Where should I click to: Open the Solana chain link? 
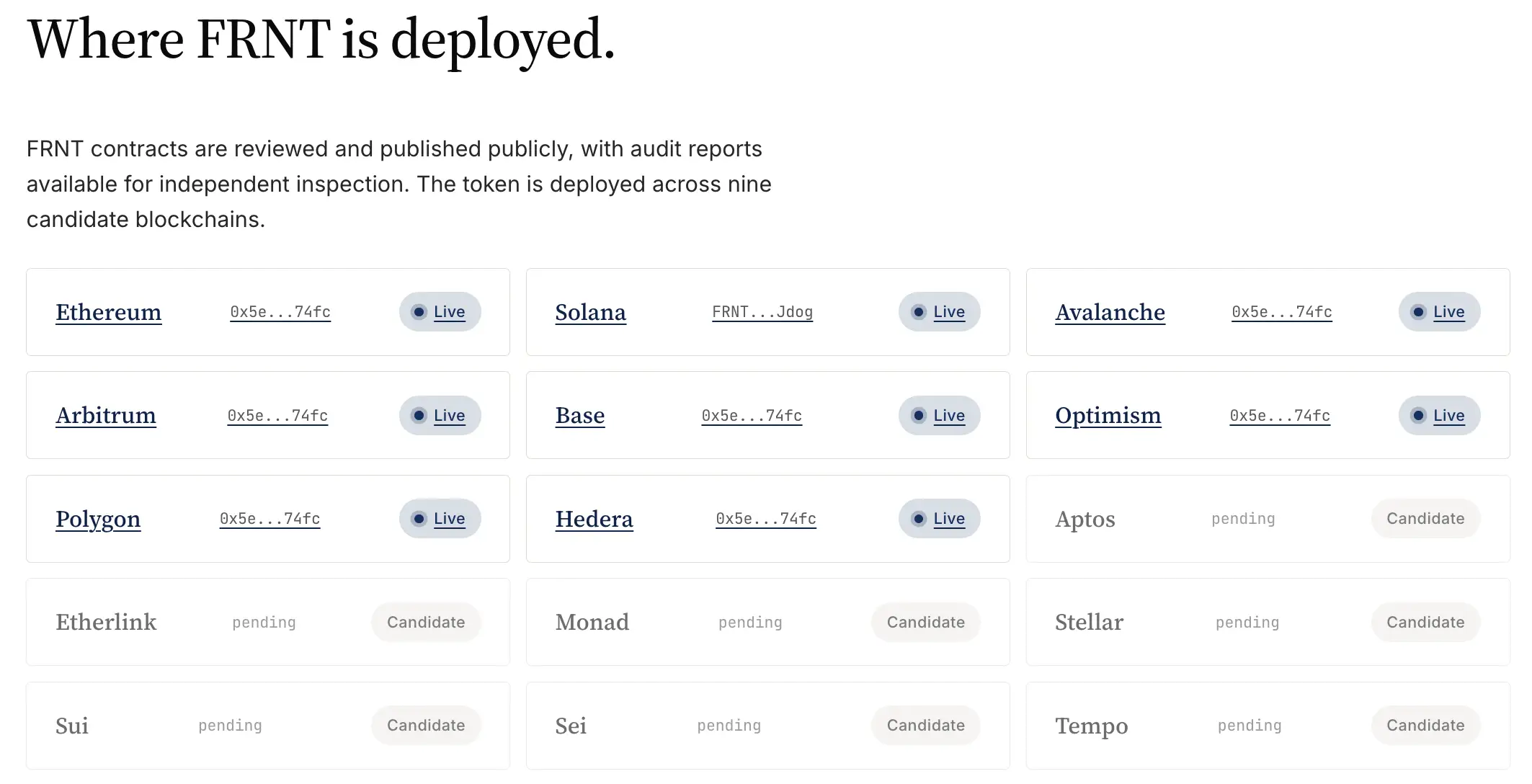pos(590,312)
